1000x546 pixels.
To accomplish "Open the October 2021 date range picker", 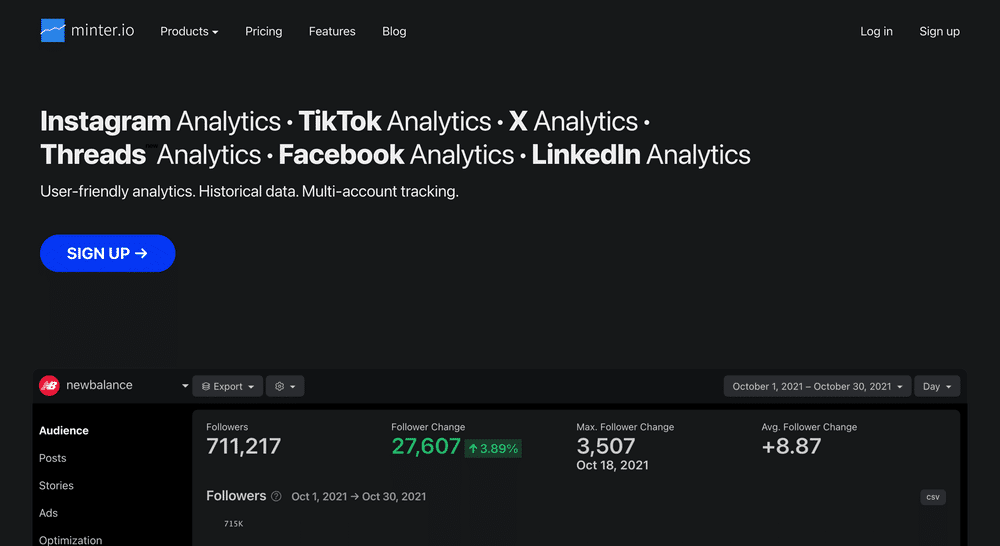I will pos(817,387).
